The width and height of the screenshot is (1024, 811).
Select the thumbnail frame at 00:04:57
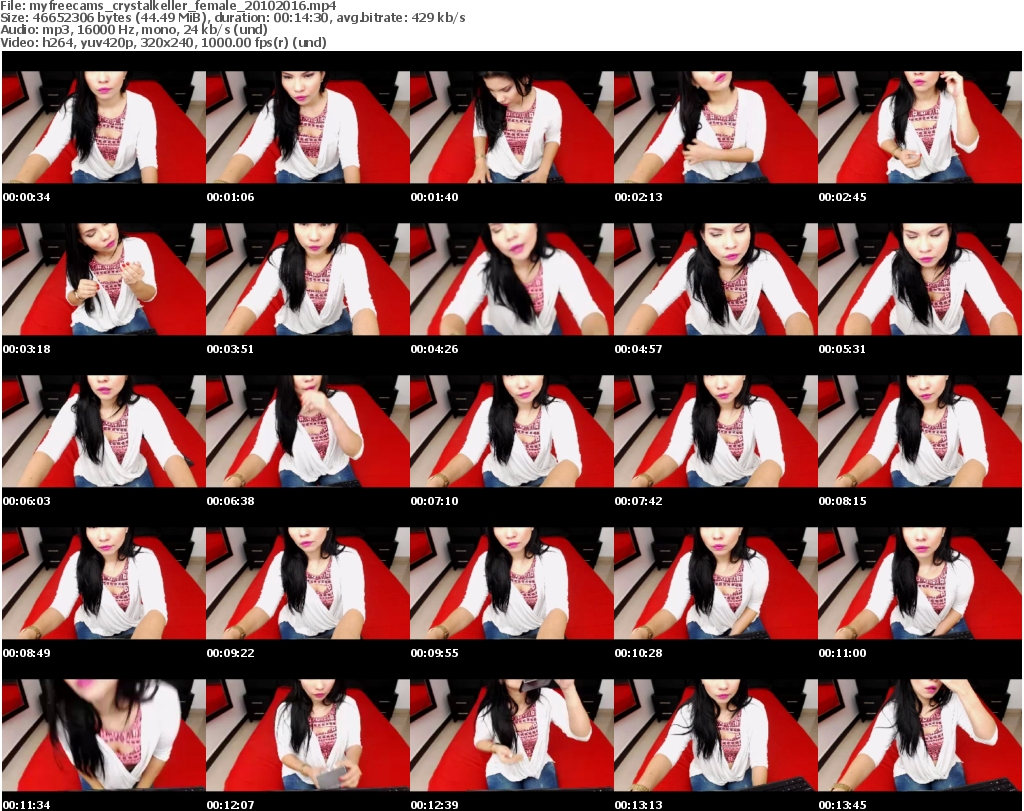(x=716, y=279)
